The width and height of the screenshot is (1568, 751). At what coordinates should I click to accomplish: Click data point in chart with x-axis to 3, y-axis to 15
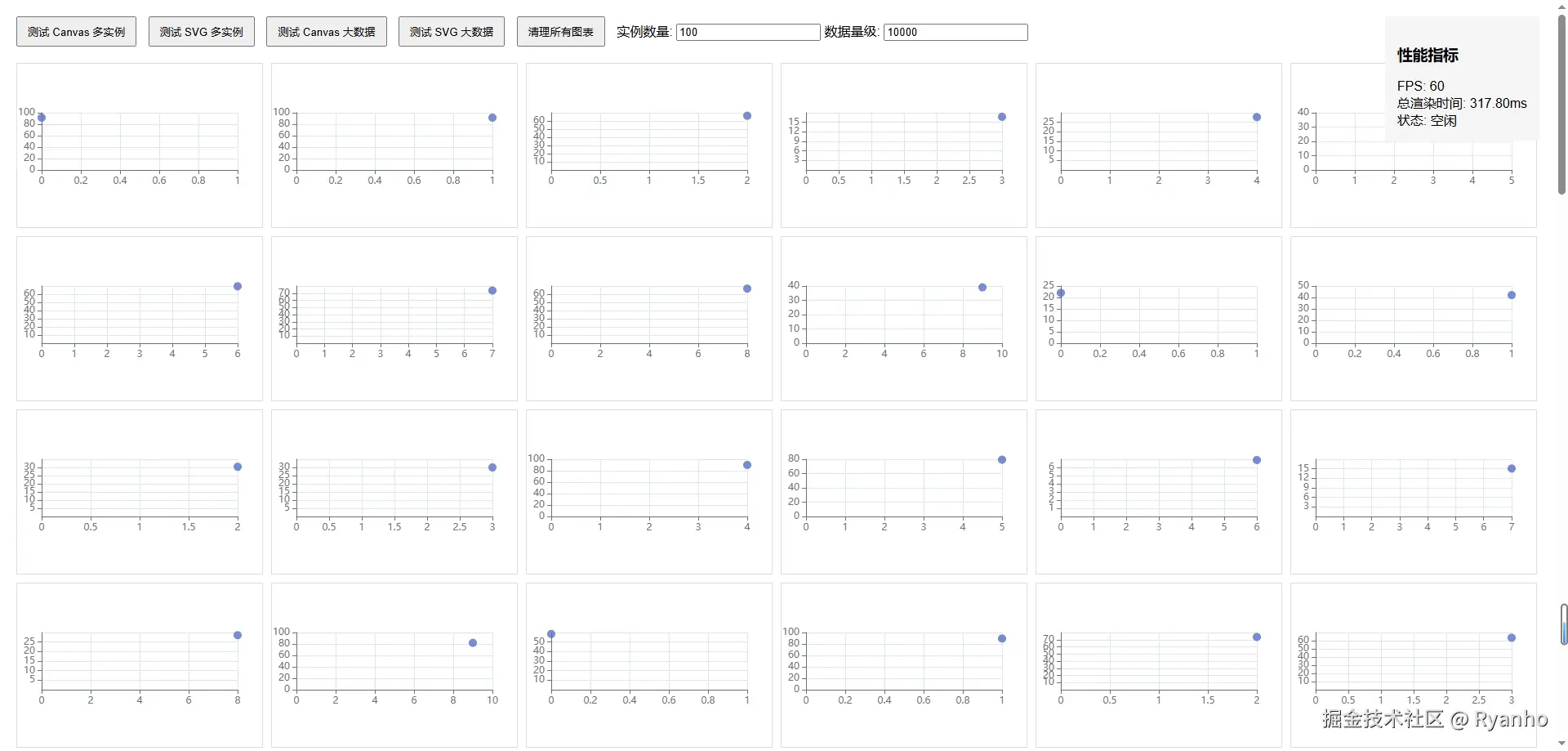[x=1002, y=117]
